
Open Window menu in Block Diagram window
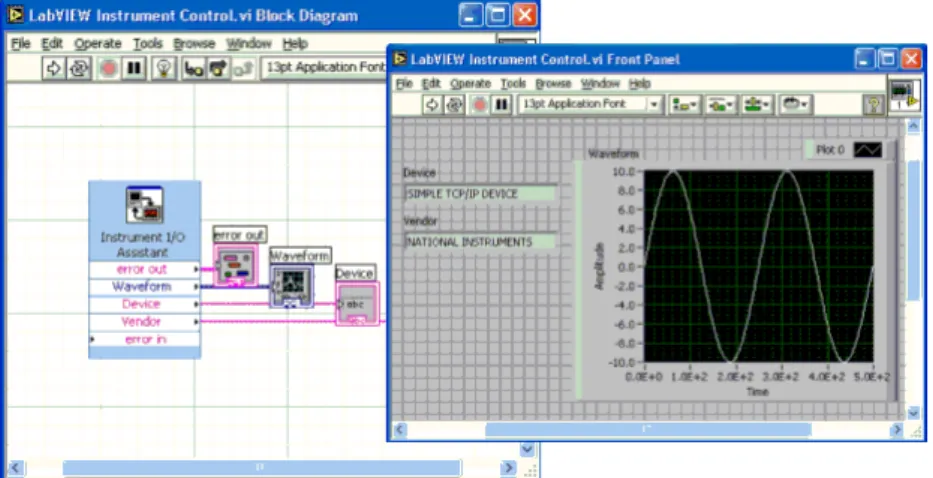tap(249, 43)
